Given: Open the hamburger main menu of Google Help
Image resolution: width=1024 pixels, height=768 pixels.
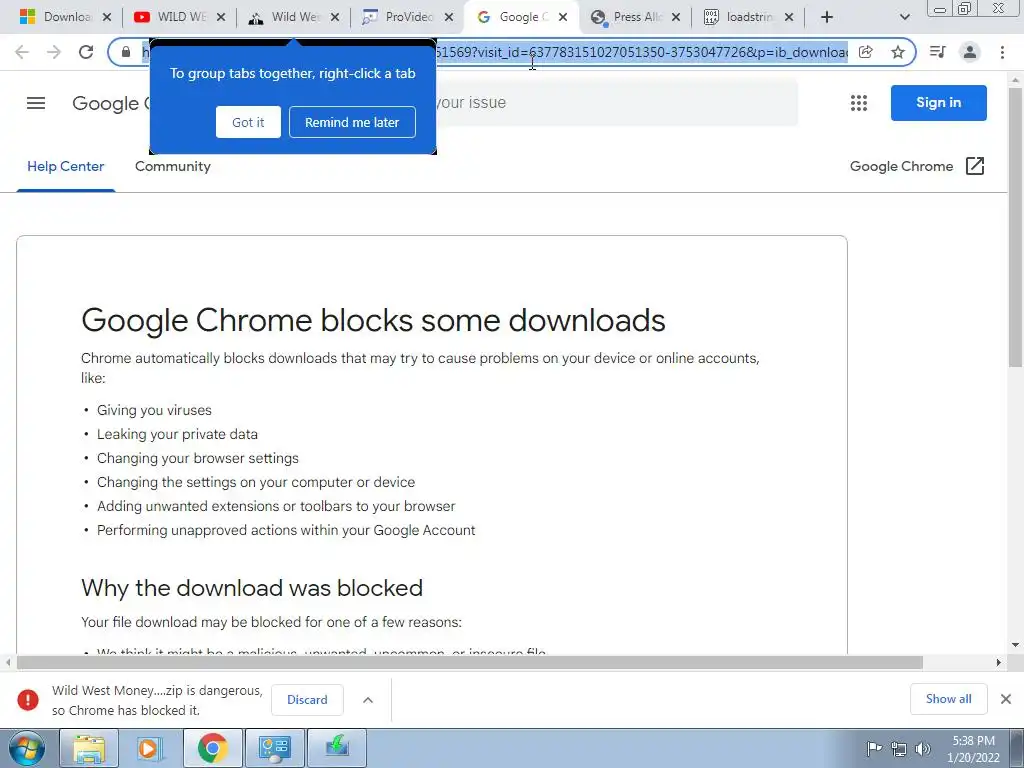Looking at the screenshot, I should [x=36, y=103].
